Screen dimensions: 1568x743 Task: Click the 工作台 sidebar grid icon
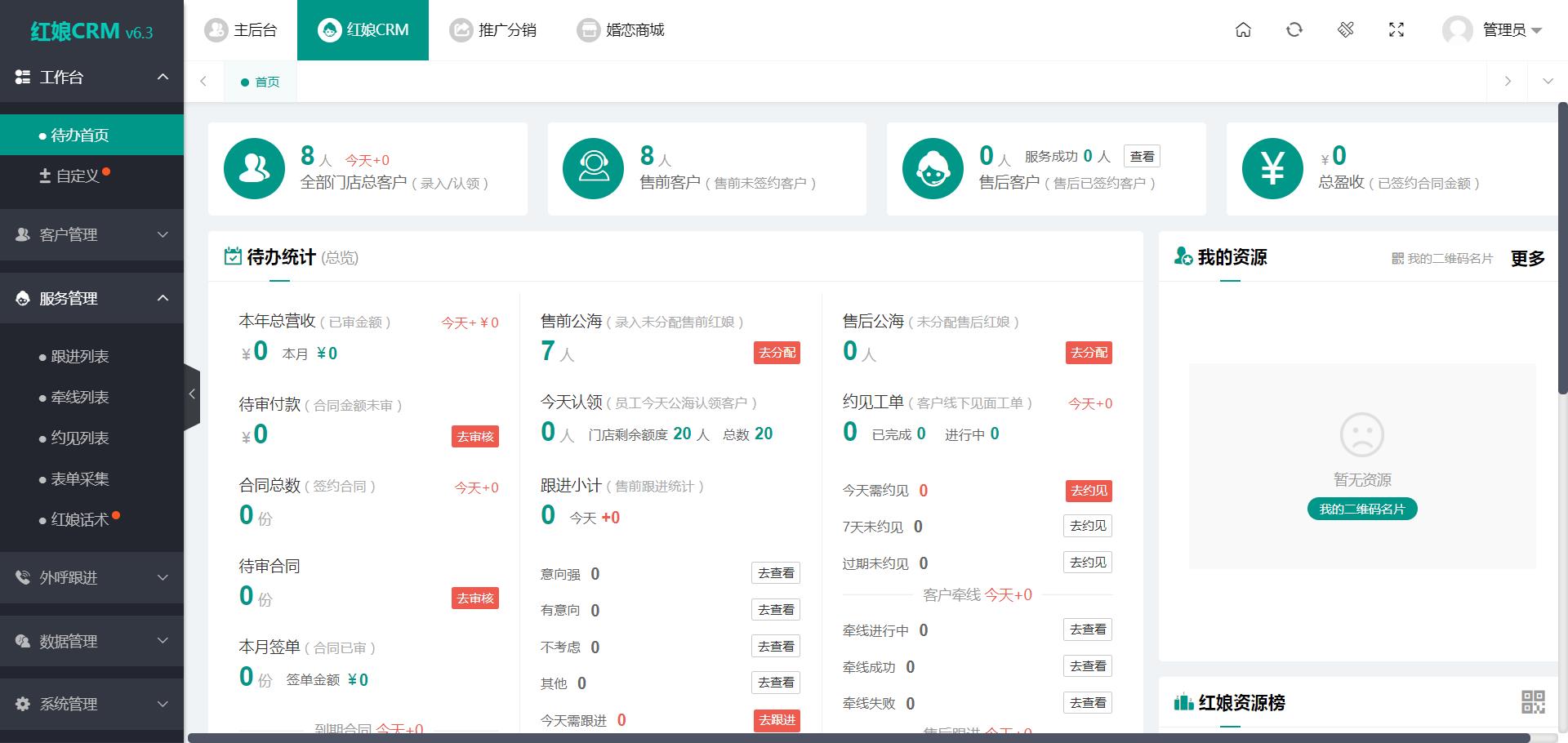tap(23, 77)
